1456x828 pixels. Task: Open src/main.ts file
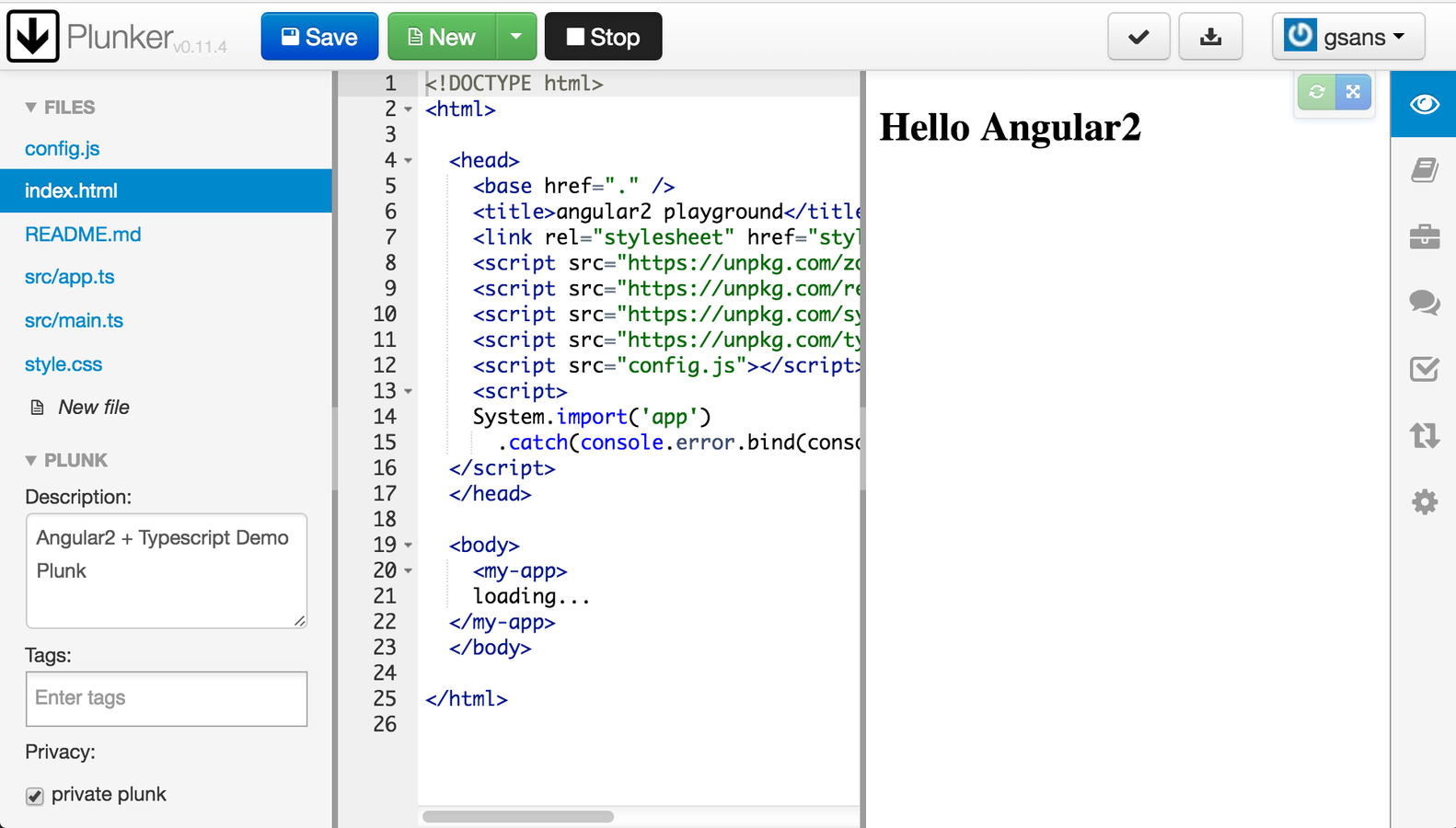74,320
